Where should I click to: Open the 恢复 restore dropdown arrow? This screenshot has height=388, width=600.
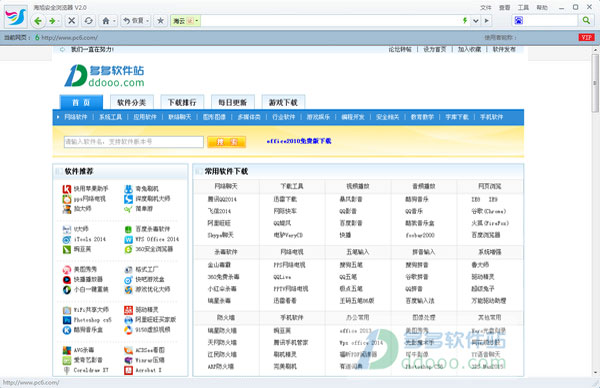[x=147, y=21]
